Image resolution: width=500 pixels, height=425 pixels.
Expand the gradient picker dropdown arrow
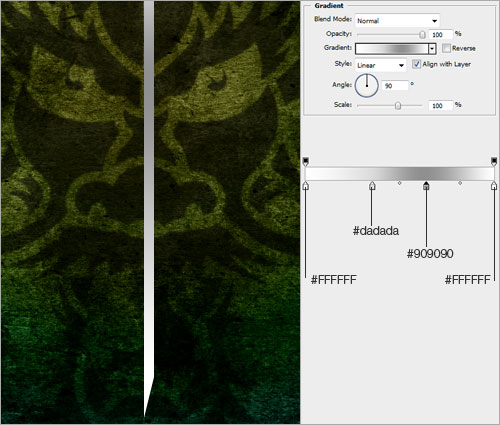(432, 49)
